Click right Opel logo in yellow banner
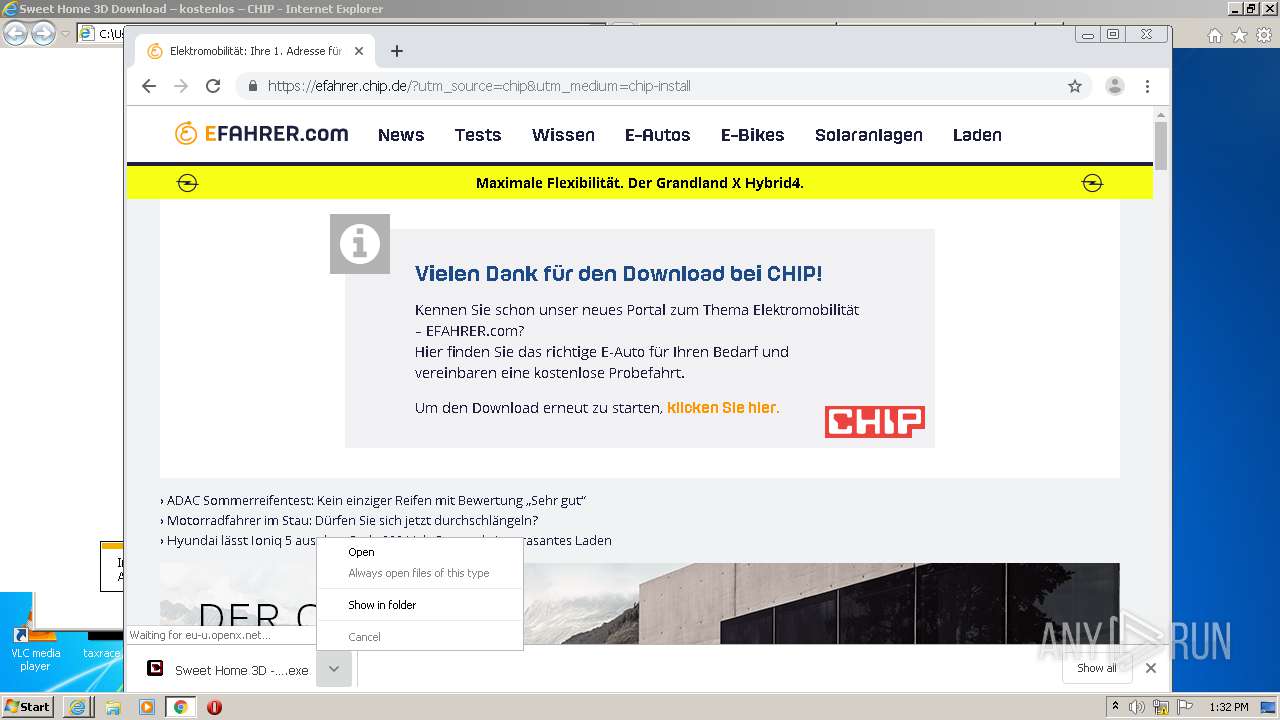 click(x=1092, y=183)
